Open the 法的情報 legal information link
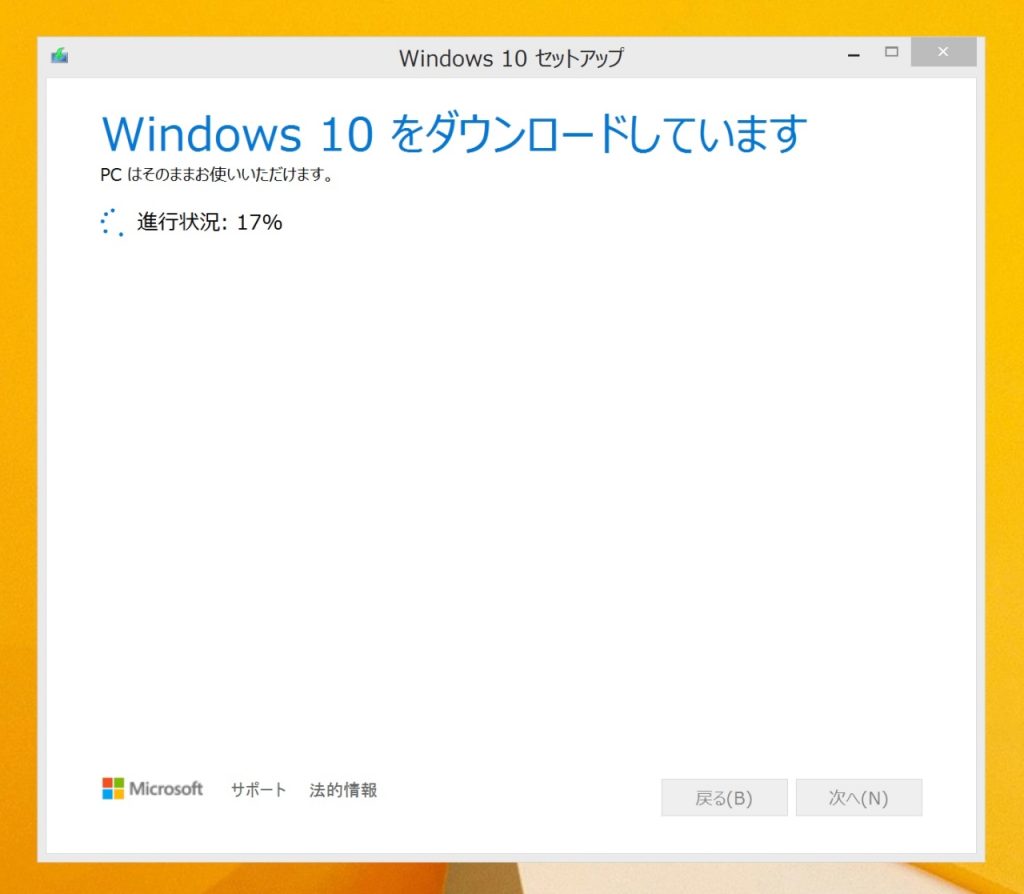The image size is (1024, 894). [342, 790]
